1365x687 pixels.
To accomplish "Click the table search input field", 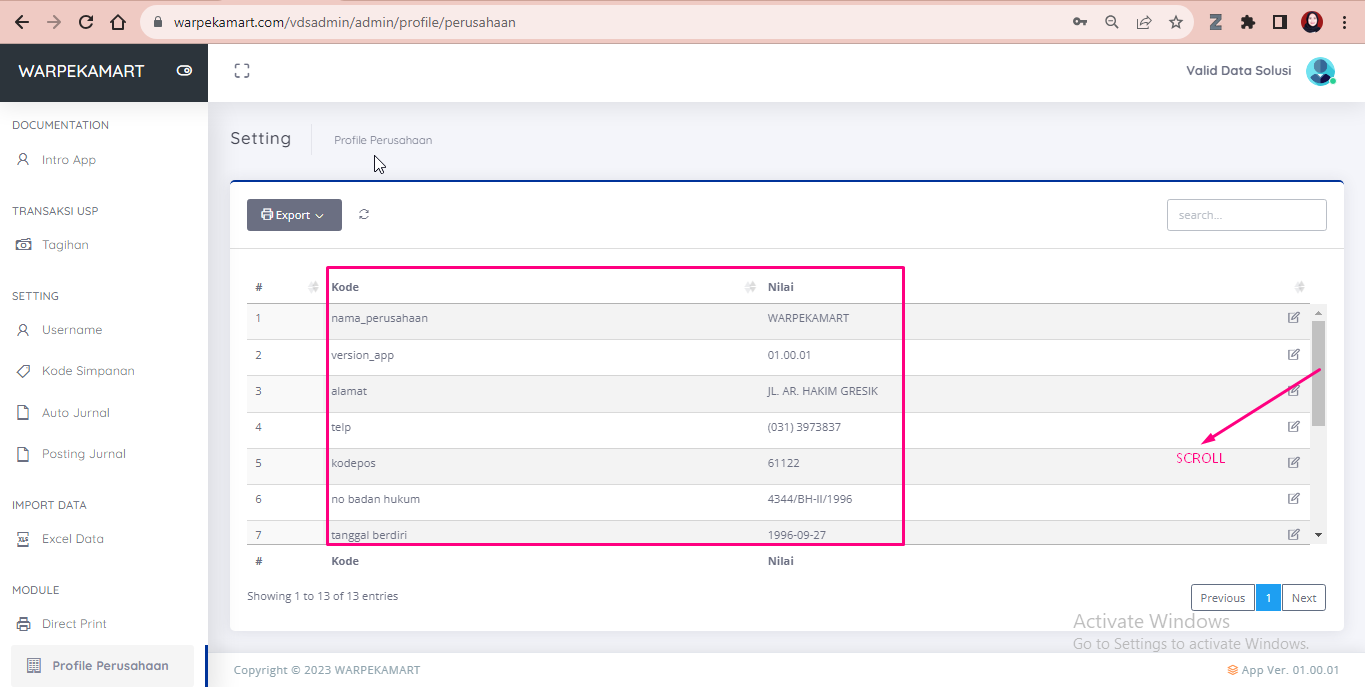I will (x=1246, y=215).
